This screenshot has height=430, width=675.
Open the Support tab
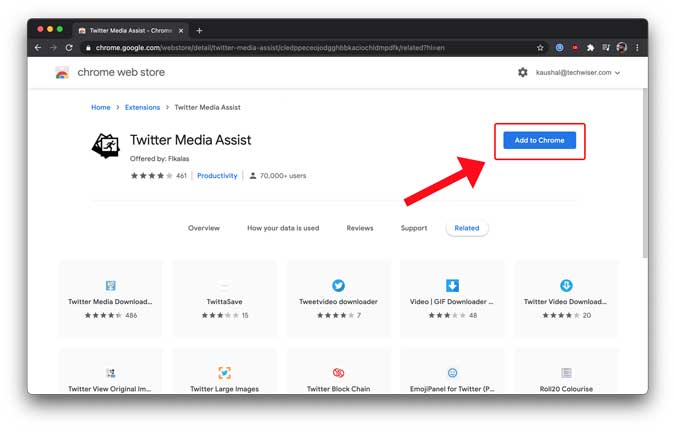tap(414, 228)
